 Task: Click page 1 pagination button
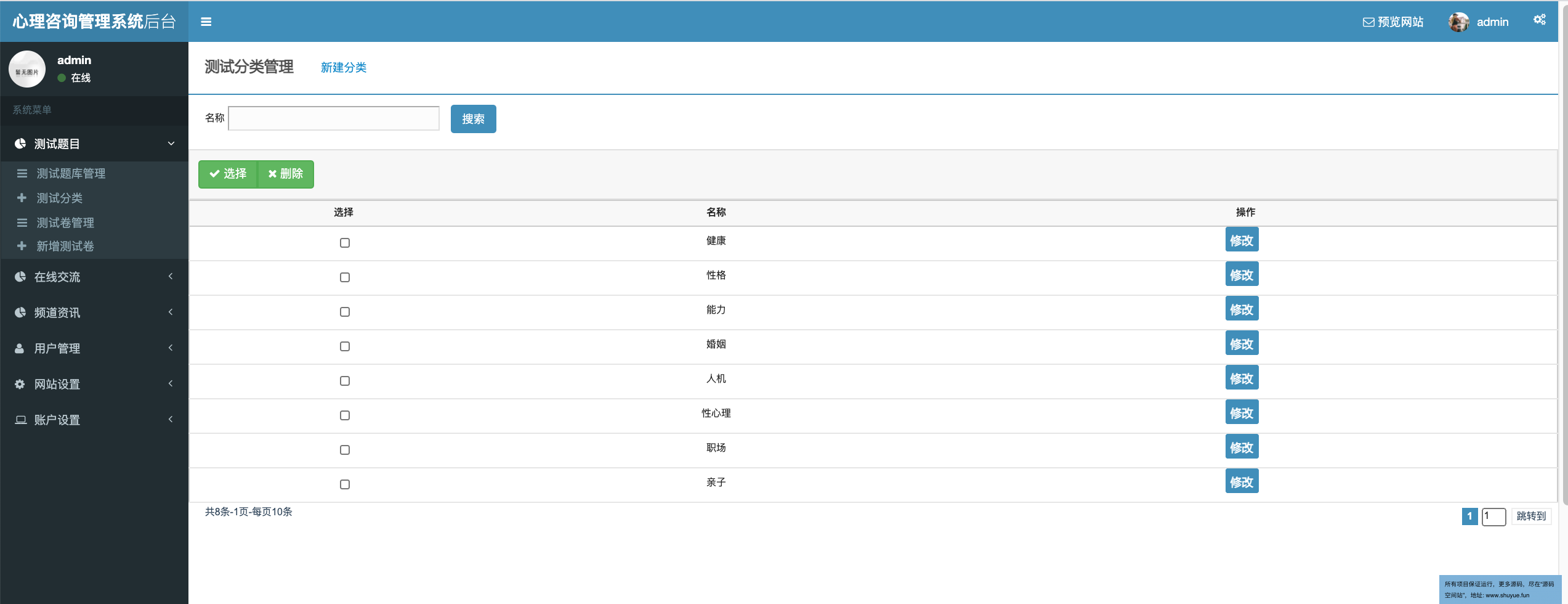click(1469, 516)
